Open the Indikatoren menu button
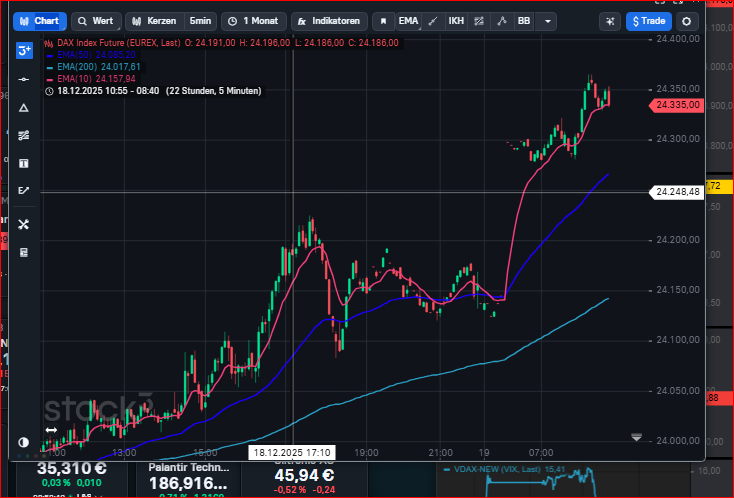The height and width of the screenshot is (498, 734). pos(329,21)
